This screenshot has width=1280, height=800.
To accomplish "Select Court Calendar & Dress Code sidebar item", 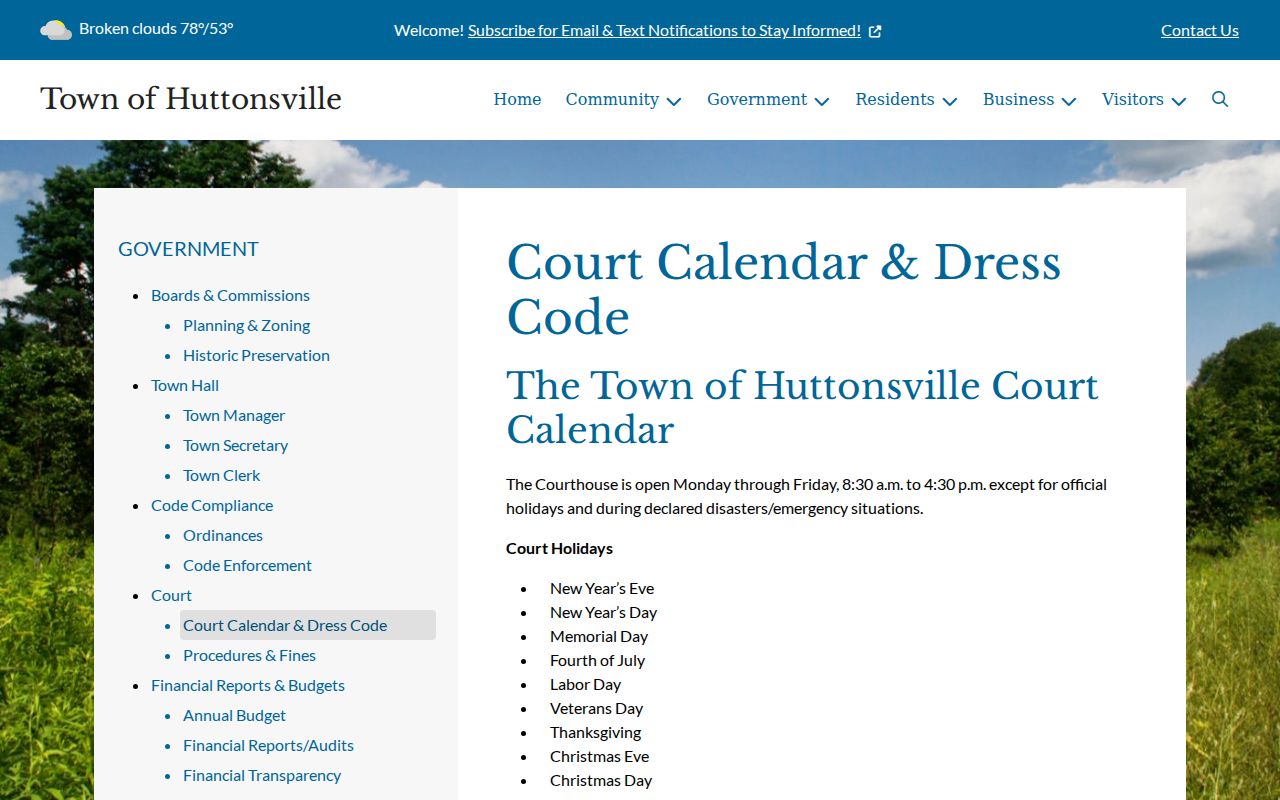I will [x=308, y=625].
